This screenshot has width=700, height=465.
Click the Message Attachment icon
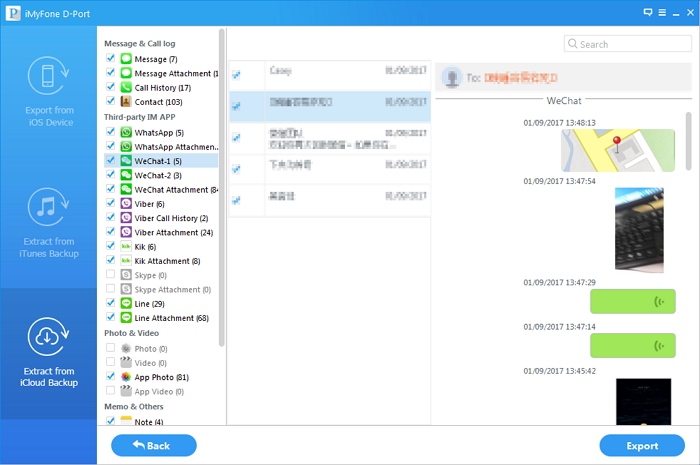(126, 73)
